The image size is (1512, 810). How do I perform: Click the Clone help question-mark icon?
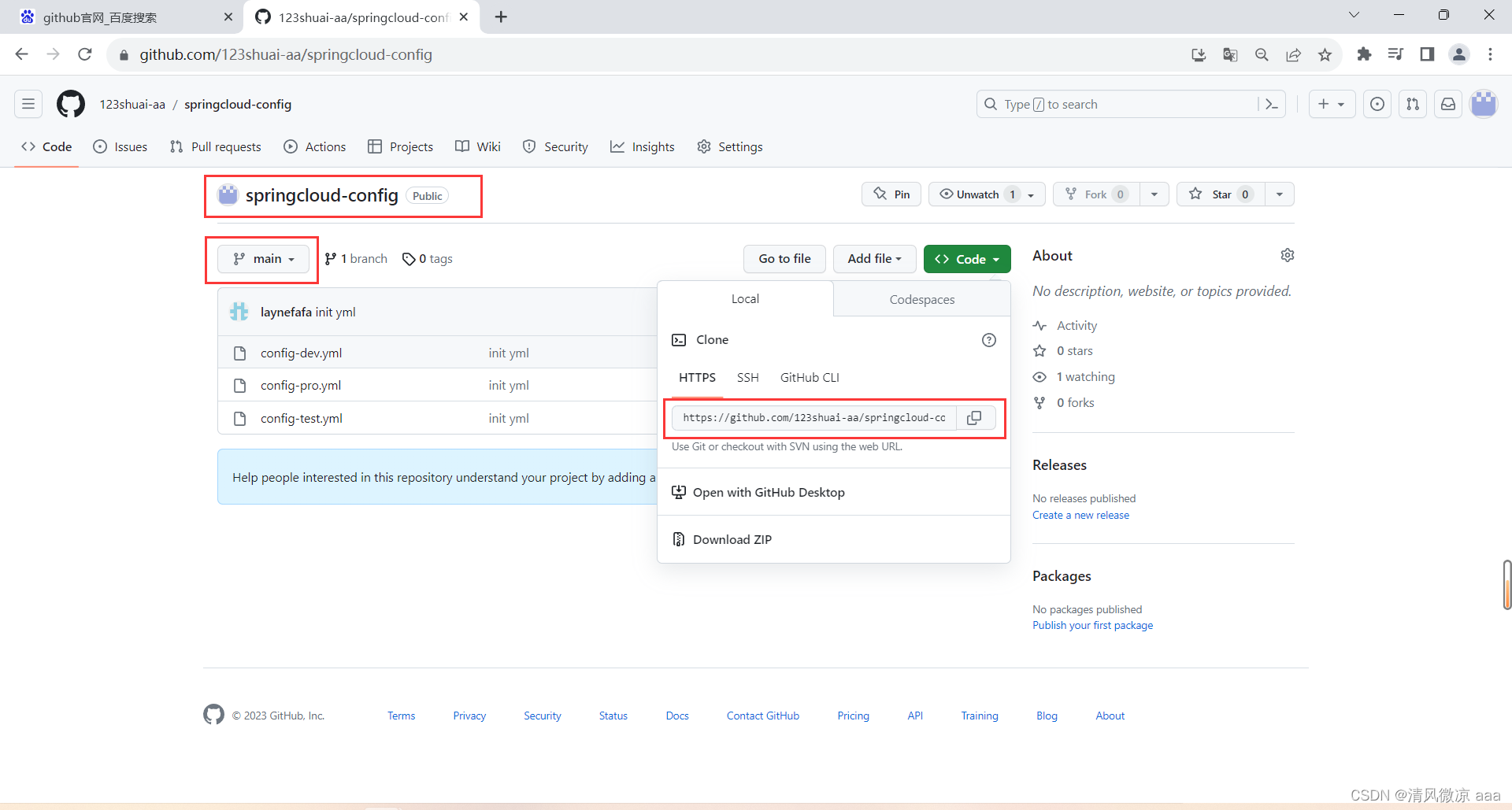click(989, 340)
